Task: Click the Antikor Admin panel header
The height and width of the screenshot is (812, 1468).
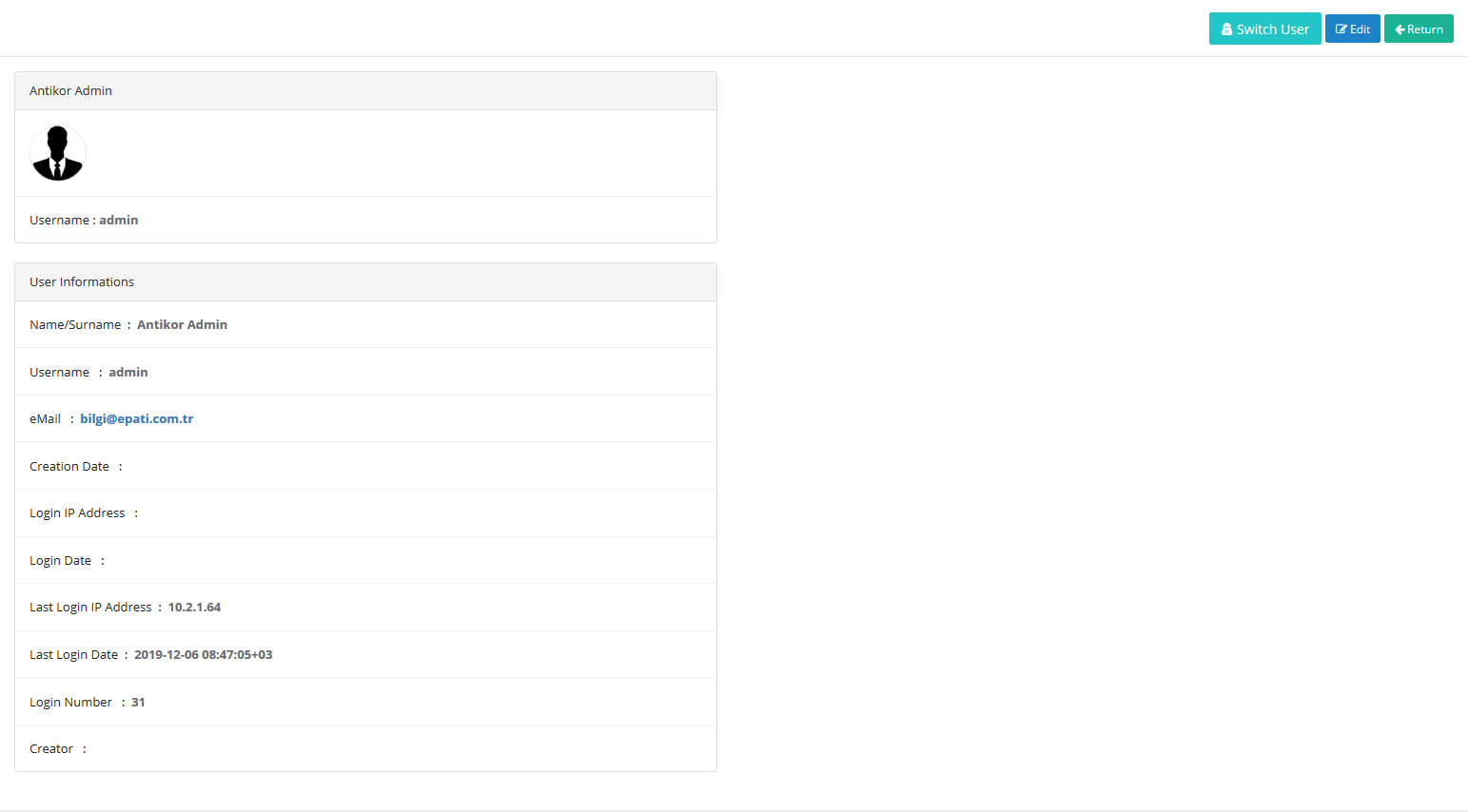Action: pos(365,91)
